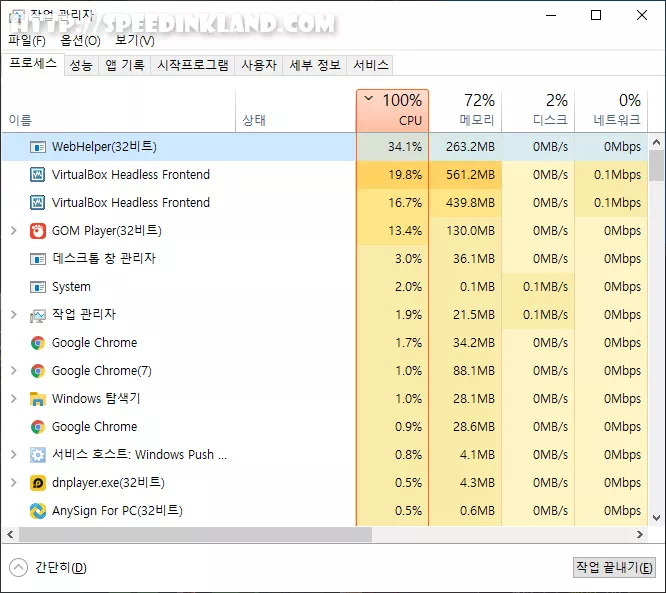Click the horizontal scrollbar thumb

coord(195,534)
